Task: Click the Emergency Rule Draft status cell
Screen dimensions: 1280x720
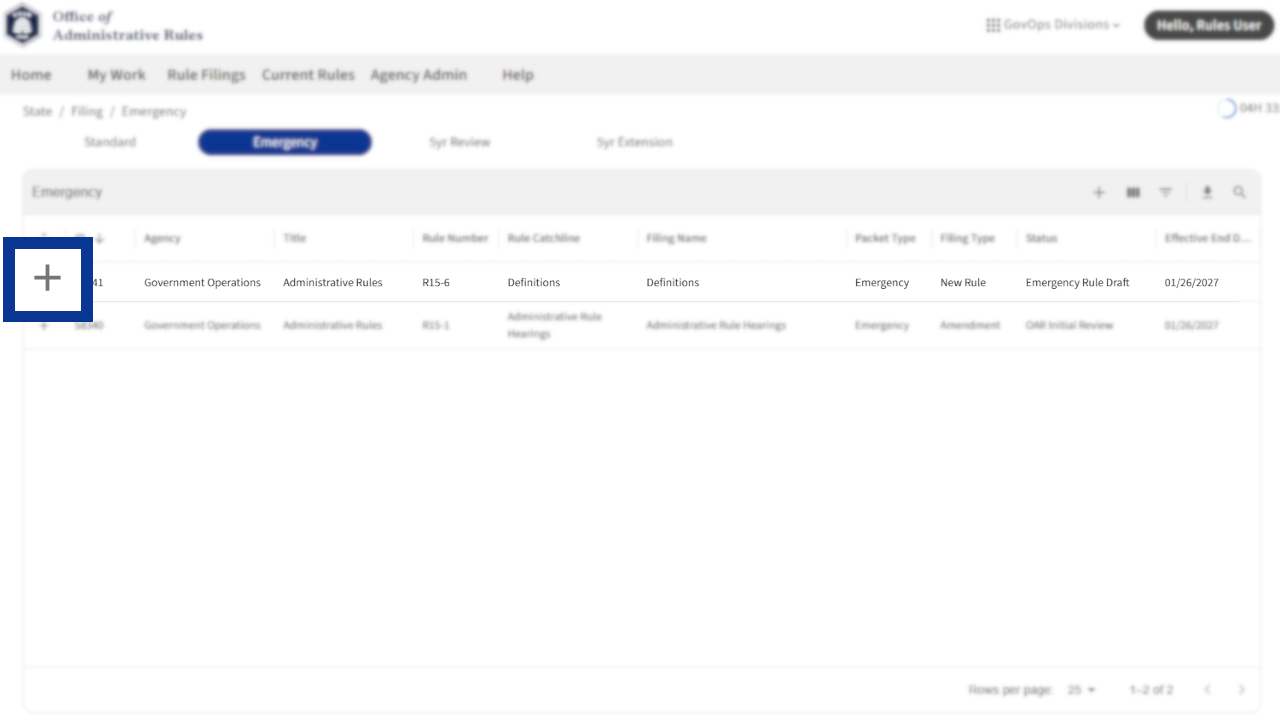Action: pos(1077,282)
